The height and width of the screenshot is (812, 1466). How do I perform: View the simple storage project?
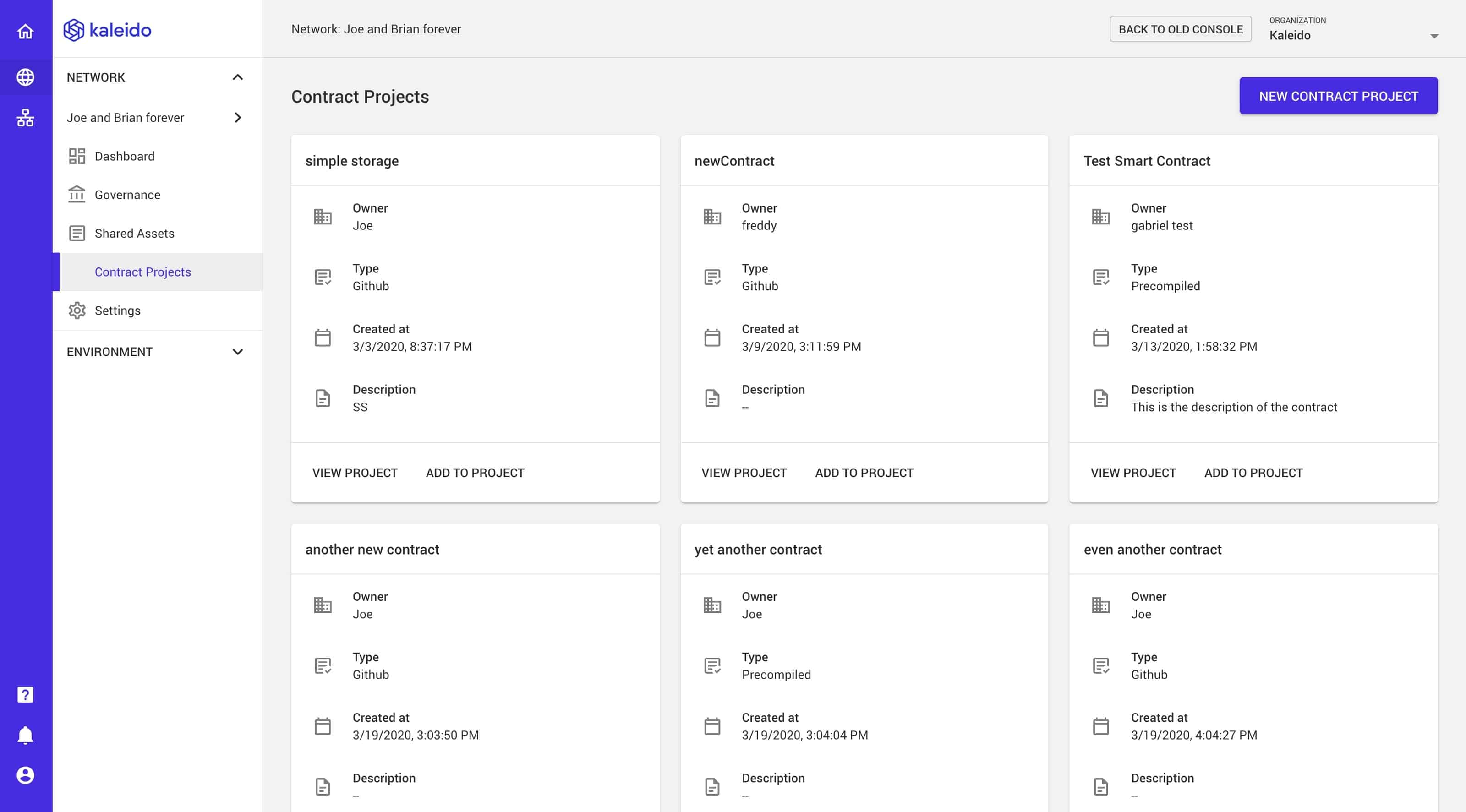pyautogui.click(x=355, y=473)
